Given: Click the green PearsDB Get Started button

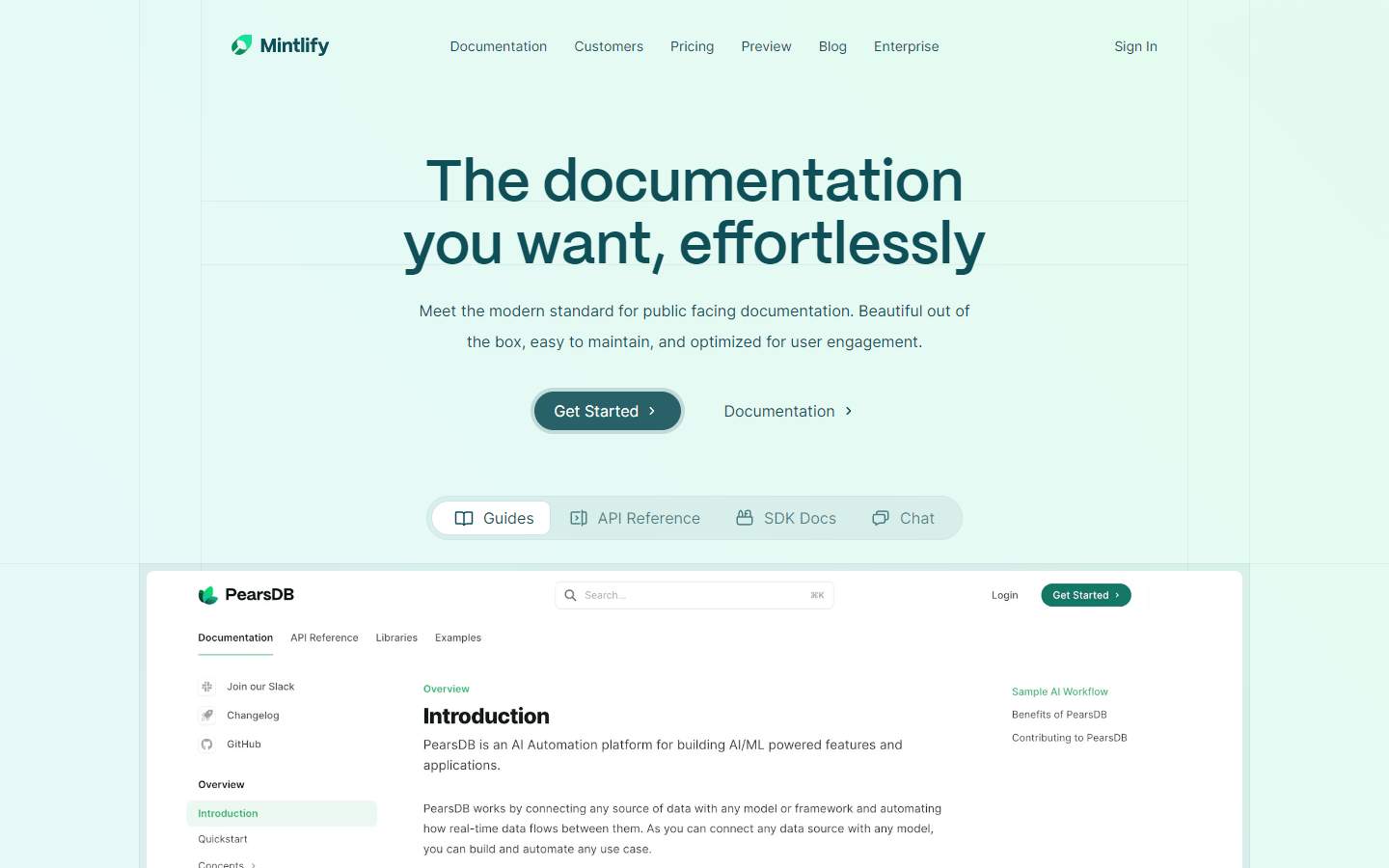Looking at the screenshot, I should point(1086,595).
